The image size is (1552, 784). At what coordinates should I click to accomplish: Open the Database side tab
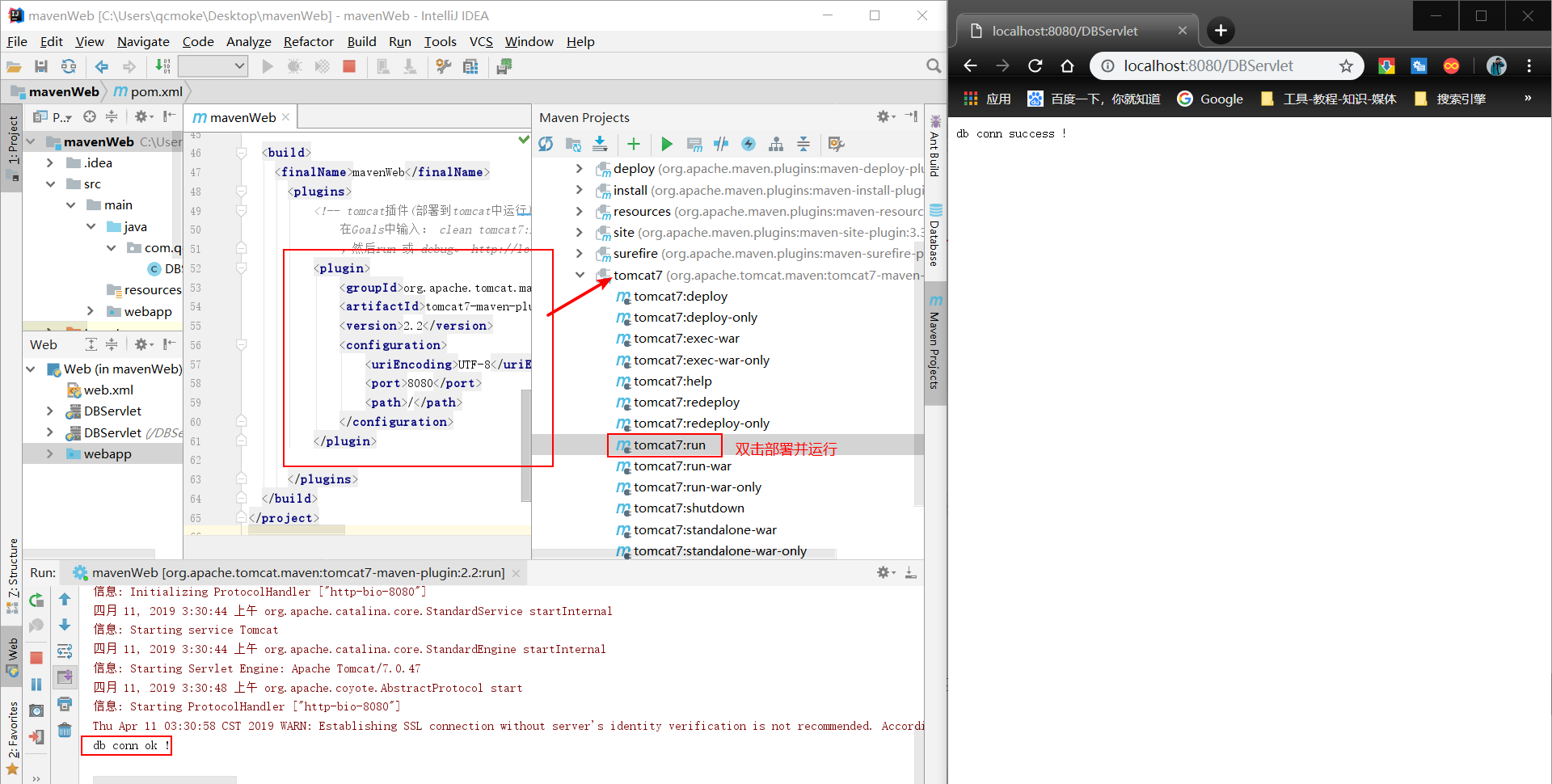point(934,234)
